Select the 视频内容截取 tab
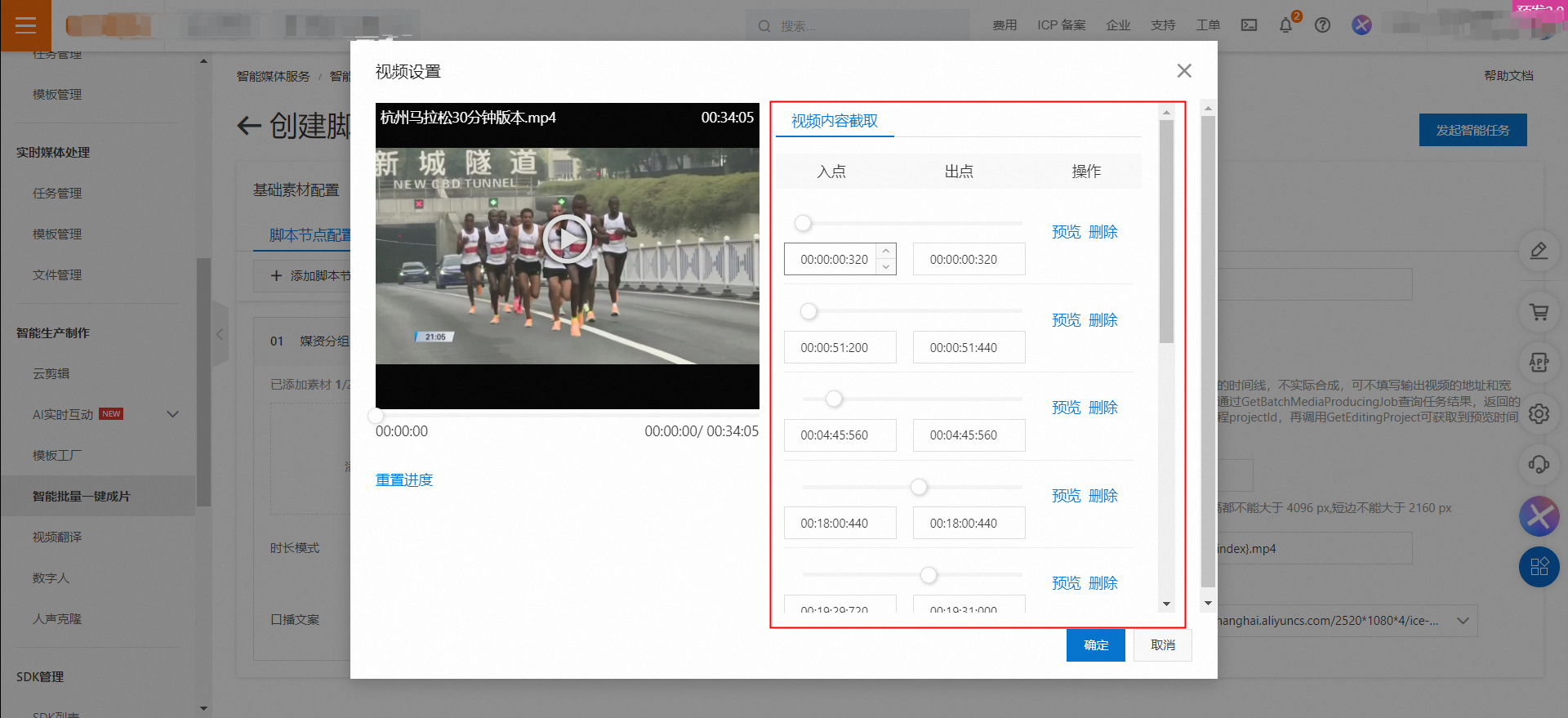This screenshot has height=718, width=1568. (835, 121)
